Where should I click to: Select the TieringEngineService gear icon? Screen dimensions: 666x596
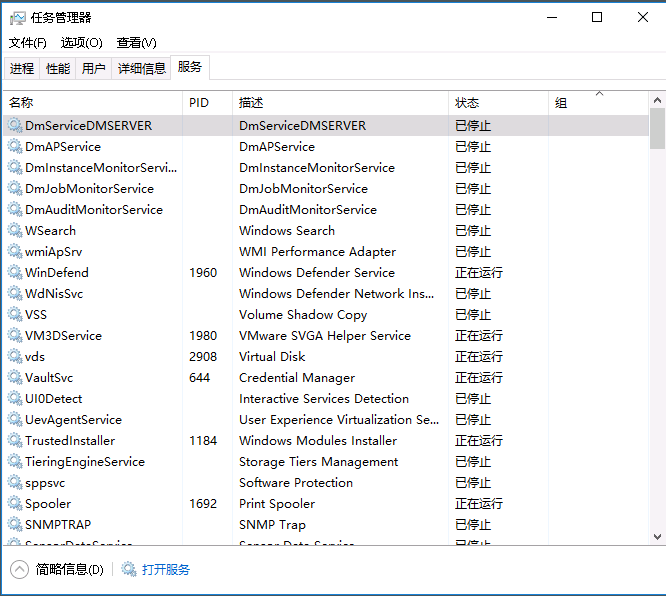click(x=15, y=461)
